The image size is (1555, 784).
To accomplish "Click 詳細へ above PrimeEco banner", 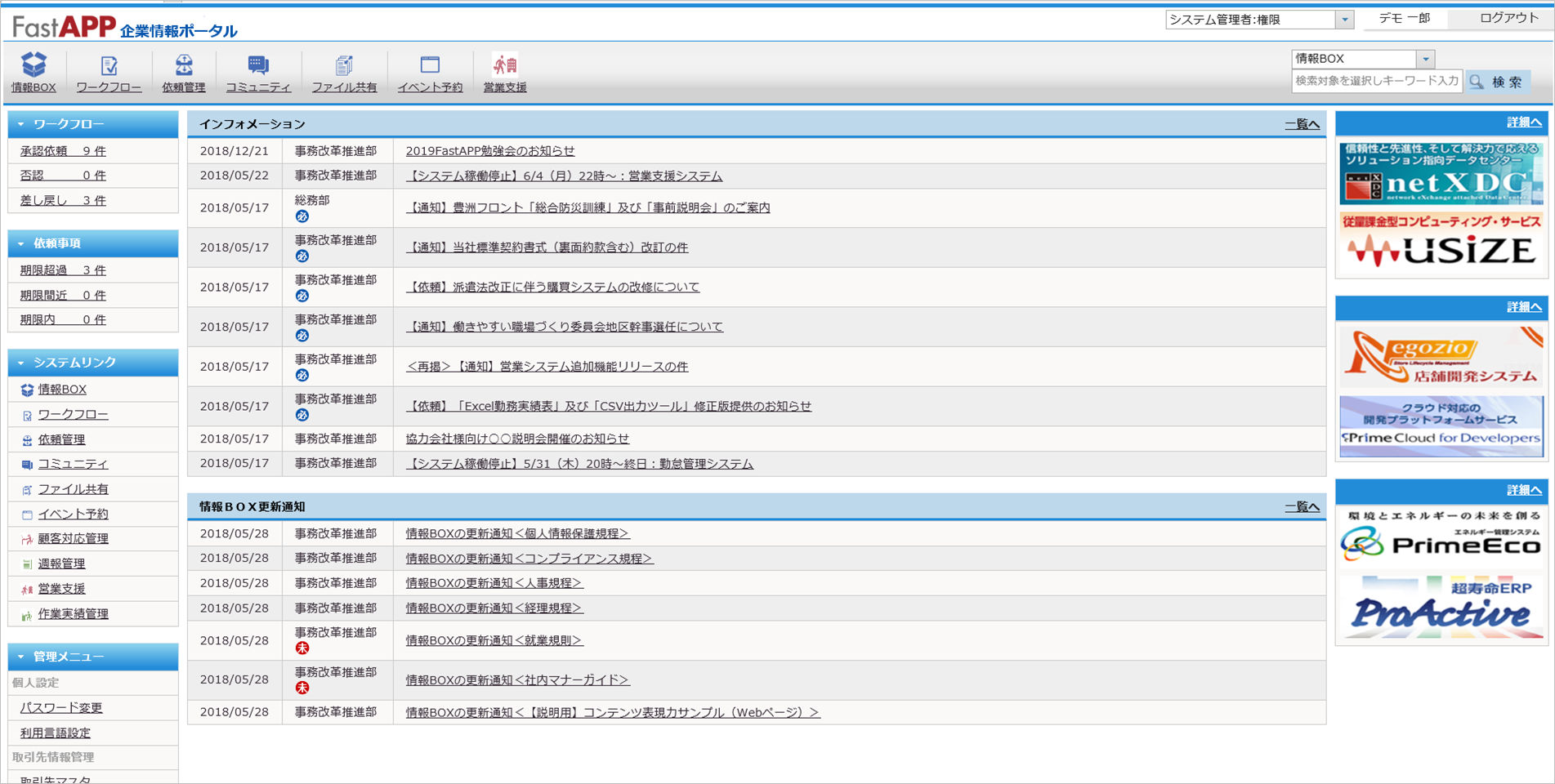I will point(1524,490).
